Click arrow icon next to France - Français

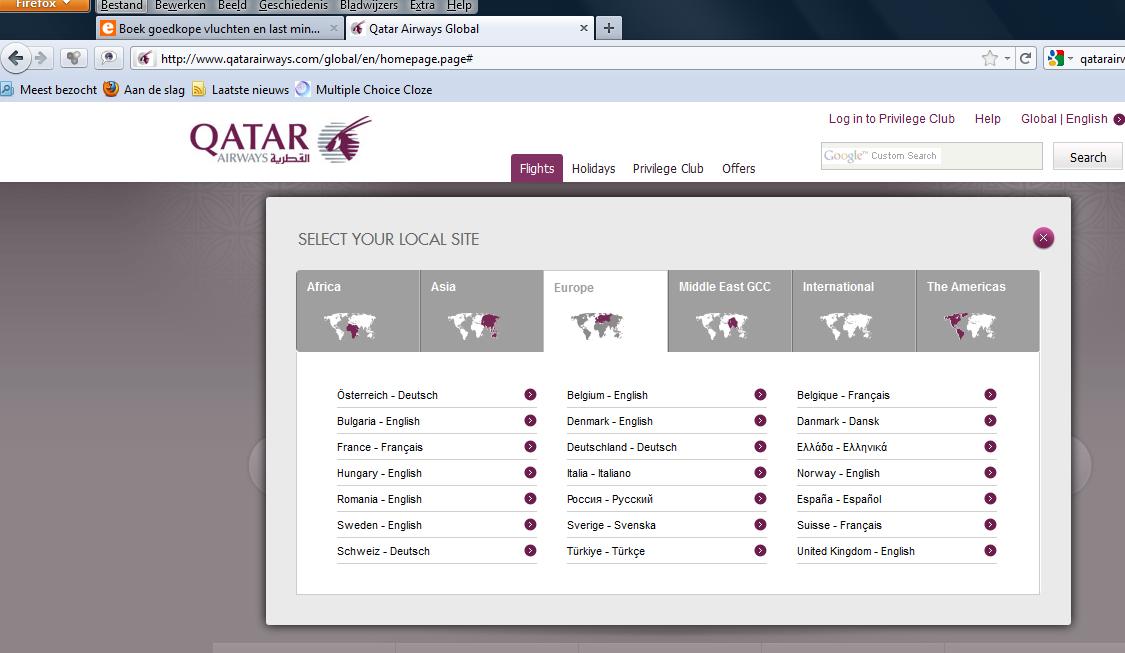tap(530, 446)
